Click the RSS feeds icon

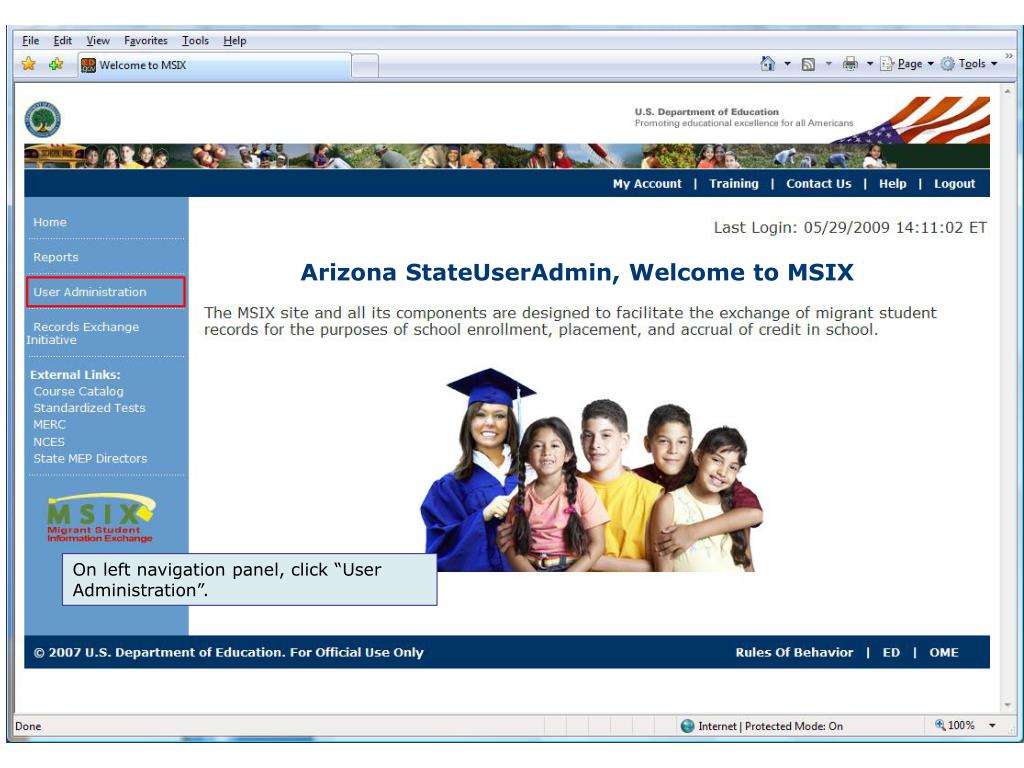coord(808,64)
